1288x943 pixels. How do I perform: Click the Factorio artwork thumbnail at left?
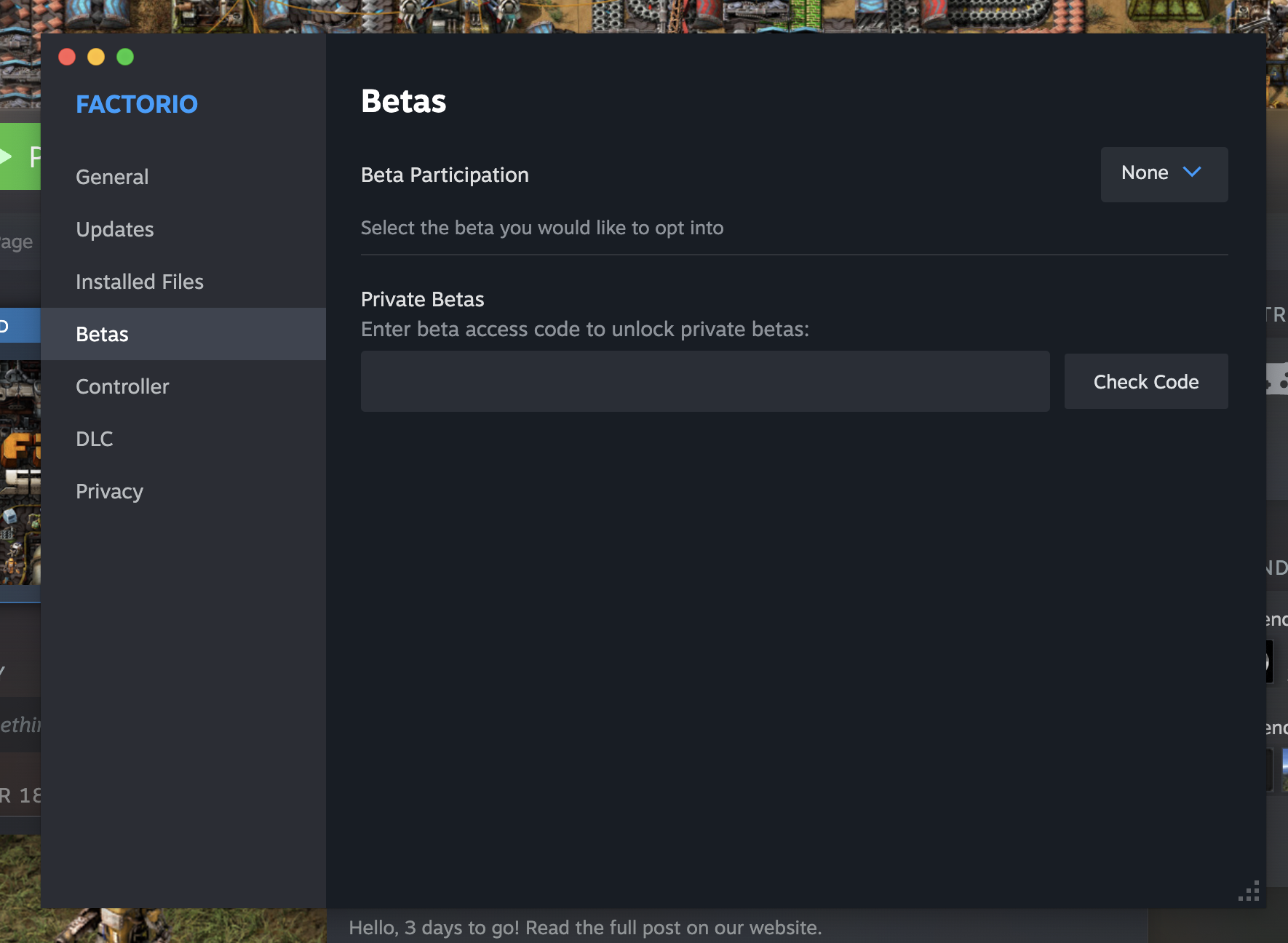20,473
